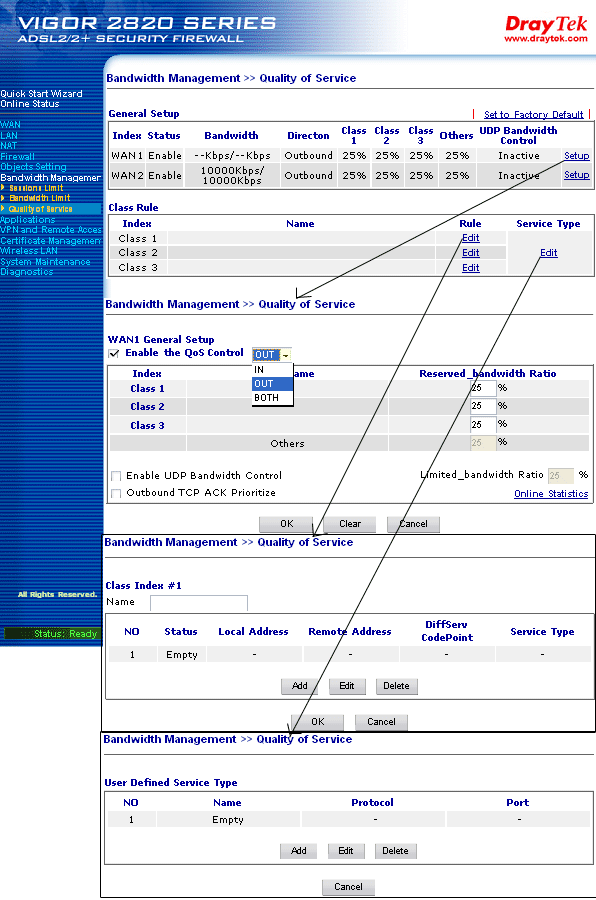This screenshot has height=900, width=596.
Task: Click Delete in User Defined Service Type
Action: [396, 851]
